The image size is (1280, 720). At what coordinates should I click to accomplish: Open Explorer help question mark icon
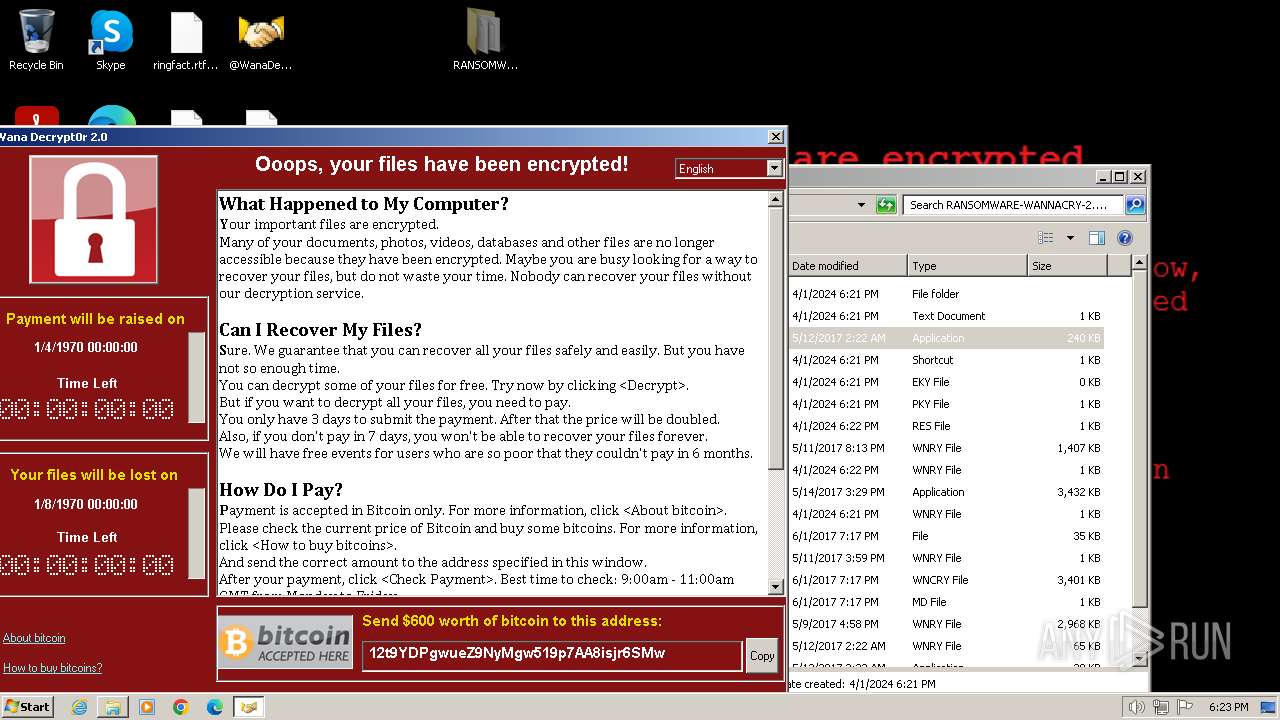pyautogui.click(x=1124, y=238)
